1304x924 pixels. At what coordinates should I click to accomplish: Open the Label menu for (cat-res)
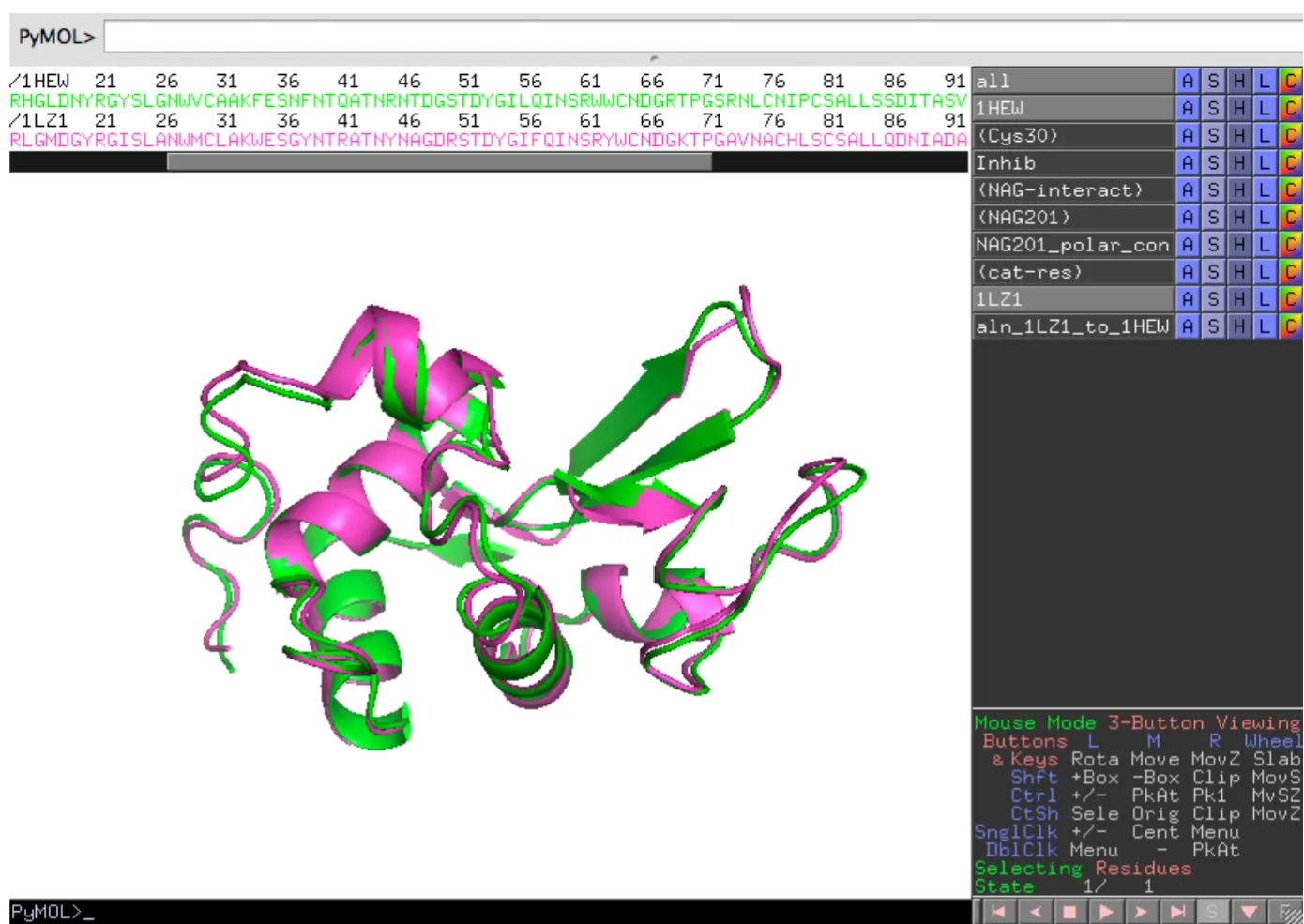click(1265, 272)
